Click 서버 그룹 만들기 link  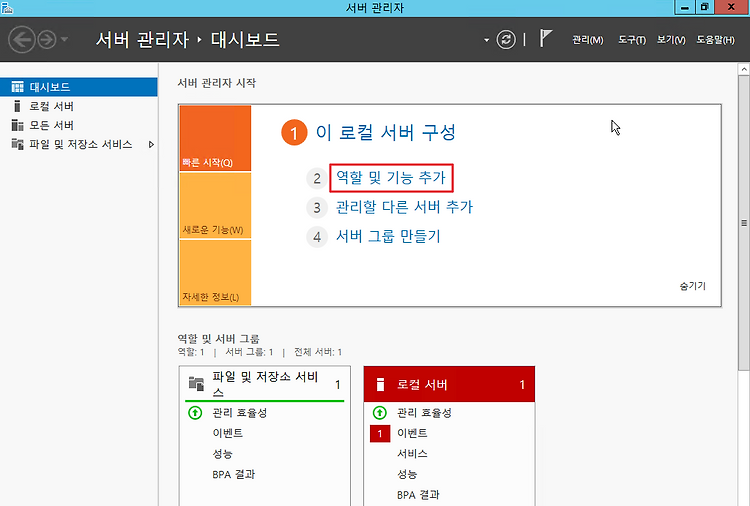click(x=388, y=236)
